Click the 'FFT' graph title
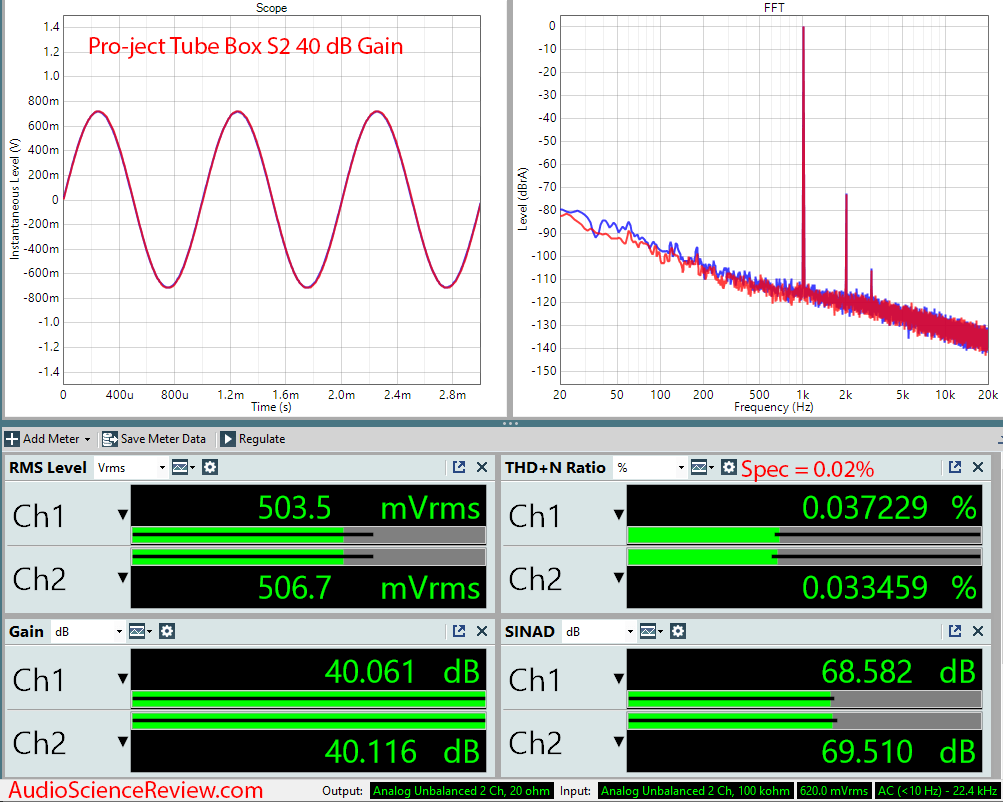Image resolution: width=1003 pixels, height=802 pixels. click(774, 8)
